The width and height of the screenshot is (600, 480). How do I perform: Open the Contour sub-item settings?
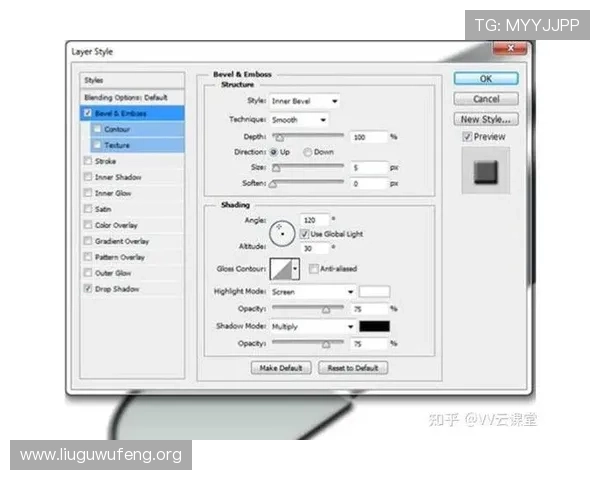137,129
